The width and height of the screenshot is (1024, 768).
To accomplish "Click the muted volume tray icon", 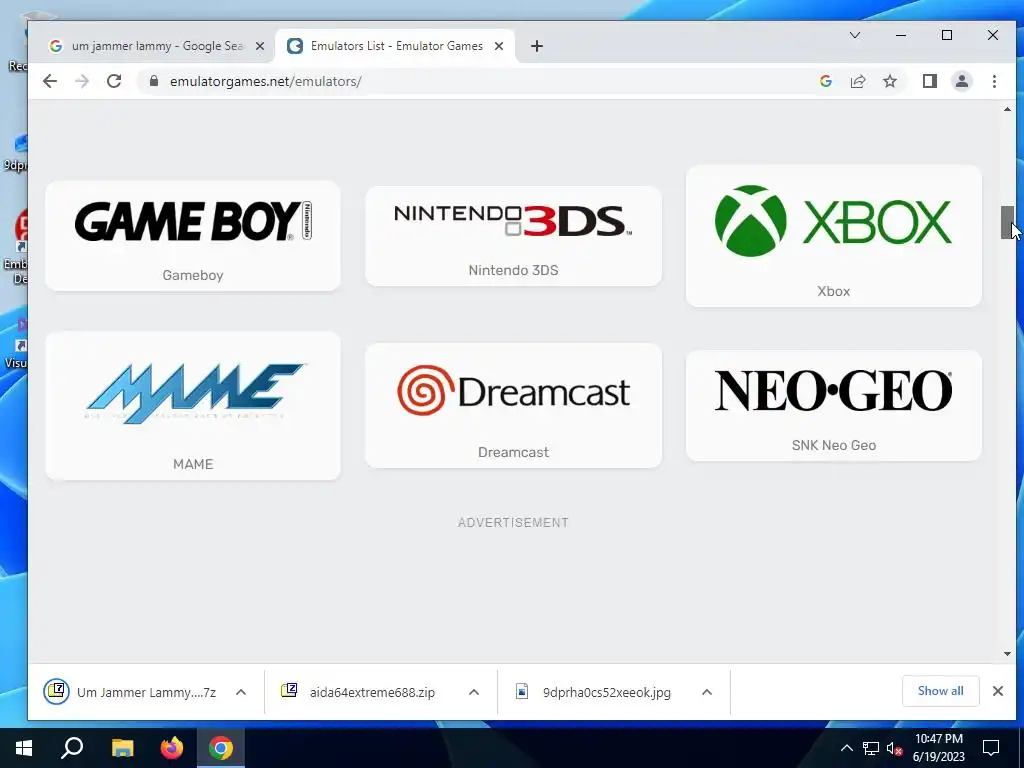I will coord(894,748).
